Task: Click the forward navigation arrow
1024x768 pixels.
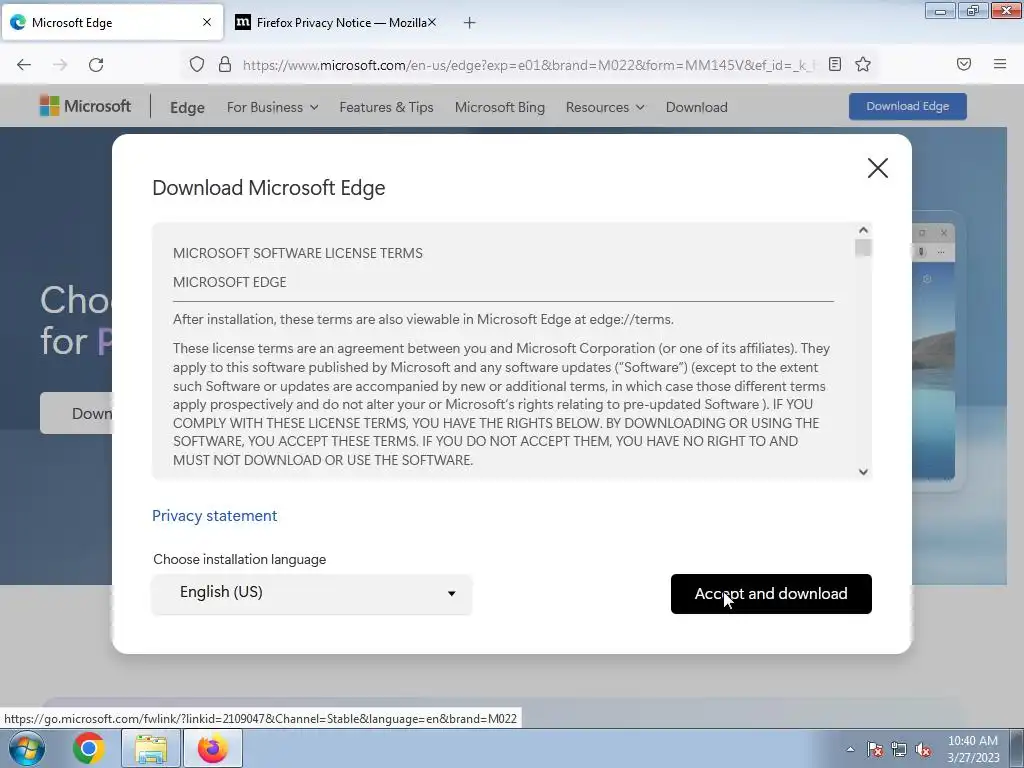Action: tap(60, 65)
